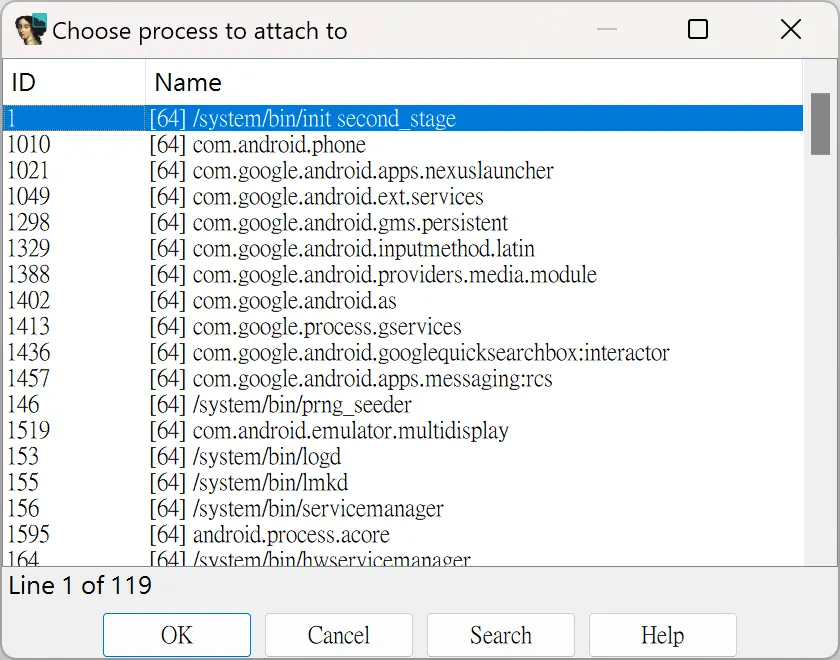Image resolution: width=840 pixels, height=660 pixels.
Task: Select process /system/bin/init second_stage
Action: pyautogui.click(x=403, y=118)
